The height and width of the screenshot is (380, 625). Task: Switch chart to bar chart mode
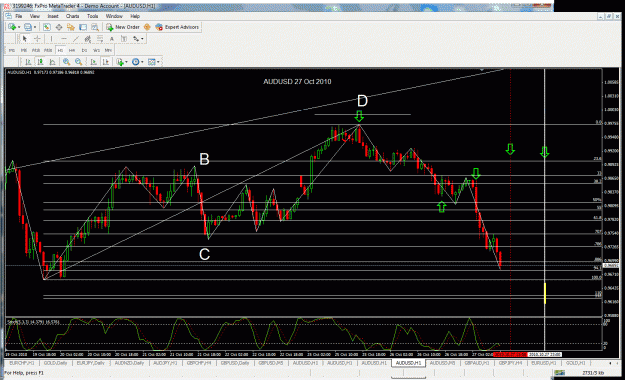pos(28,62)
